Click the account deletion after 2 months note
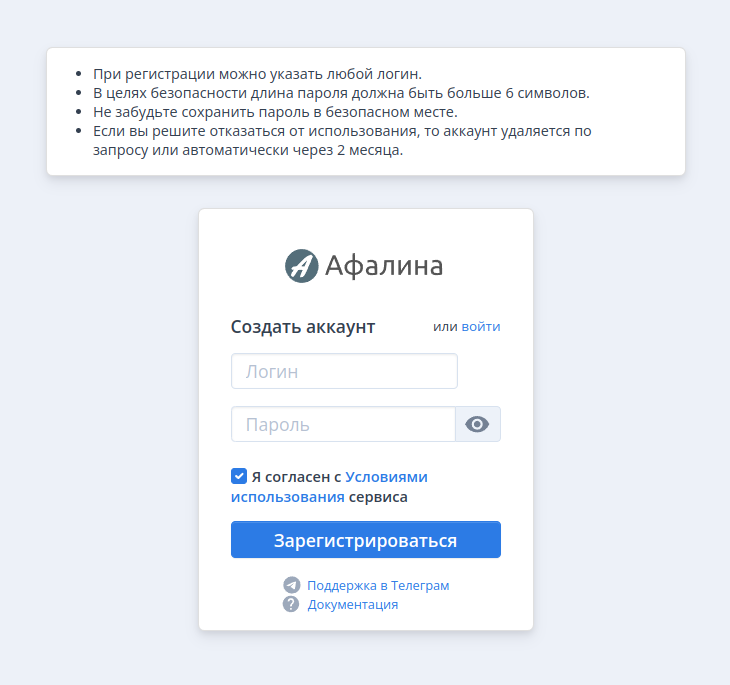Screen dimensions: 730x685 [342, 141]
